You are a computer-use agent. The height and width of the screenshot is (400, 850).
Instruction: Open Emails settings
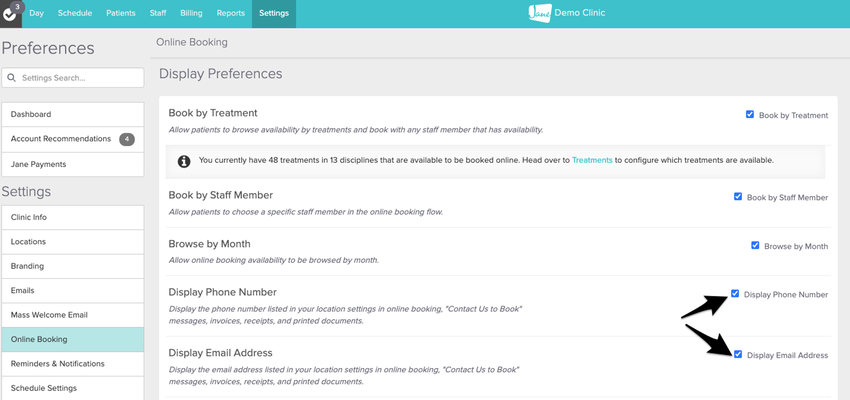click(x=73, y=291)
